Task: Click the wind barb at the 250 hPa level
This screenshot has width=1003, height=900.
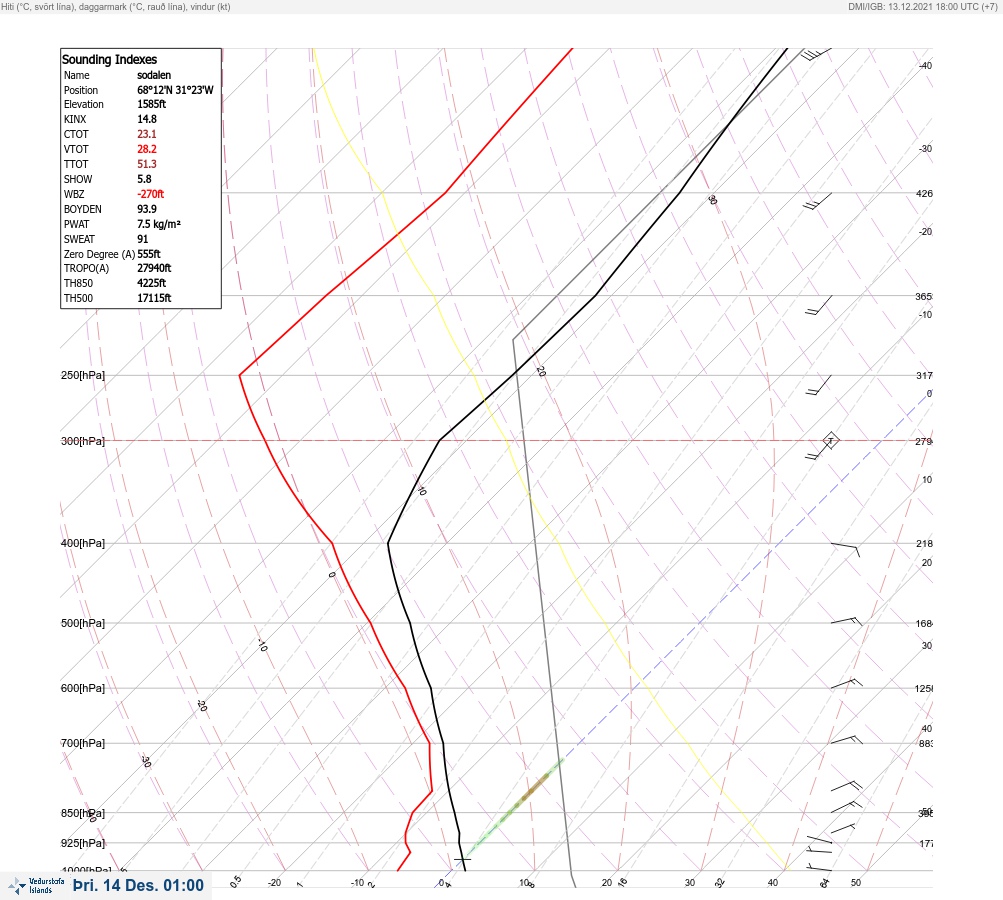Action: point(818,385)
